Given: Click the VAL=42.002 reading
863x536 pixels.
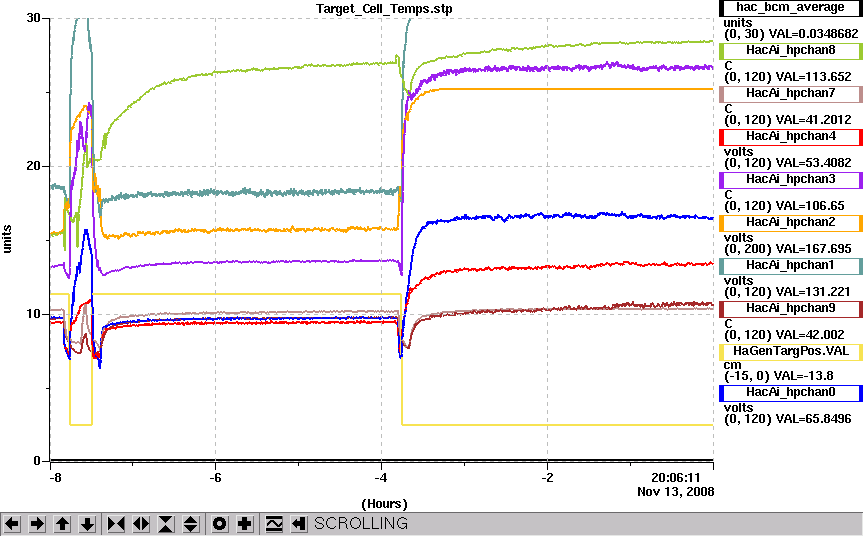Looking at the screenshot, I should coord(810,334).
